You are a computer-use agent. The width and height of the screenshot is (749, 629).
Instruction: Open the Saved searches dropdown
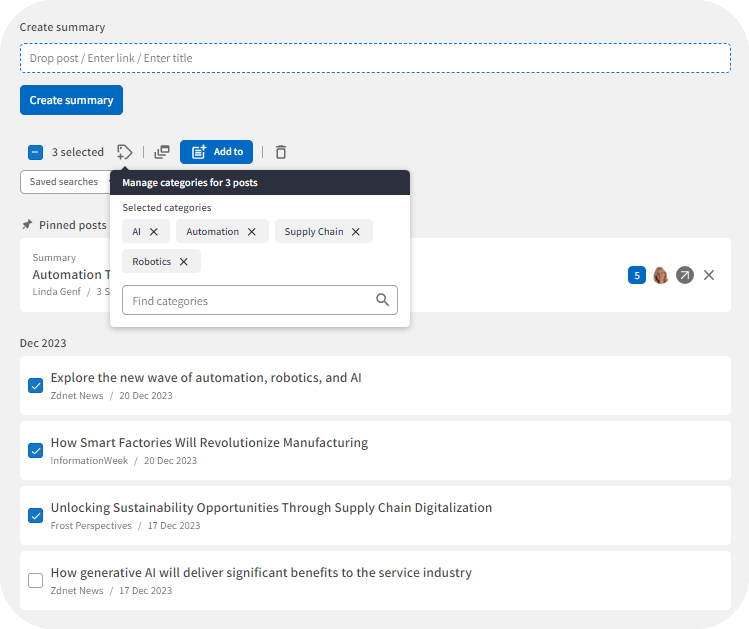tap(65, 182)
